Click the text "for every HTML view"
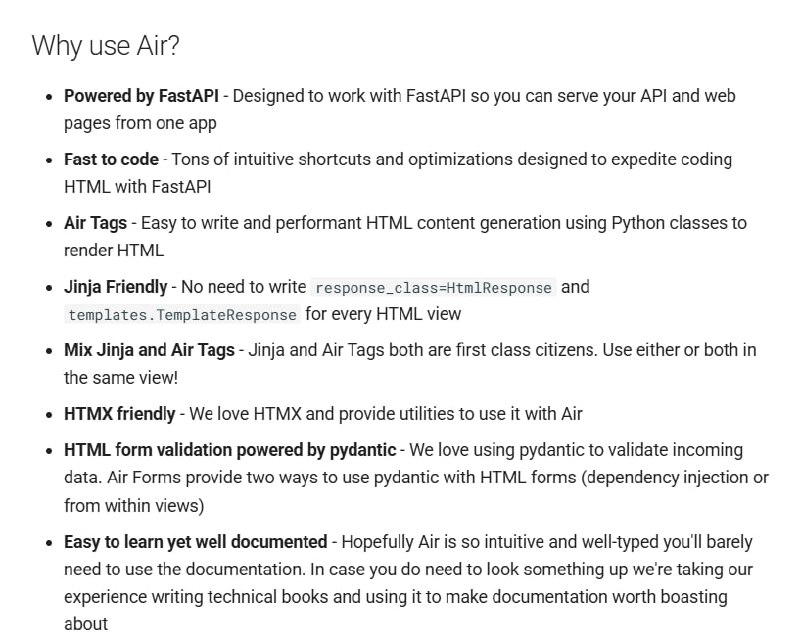The width and height of the screenshot is (800, 639). (x=383, y=314)
